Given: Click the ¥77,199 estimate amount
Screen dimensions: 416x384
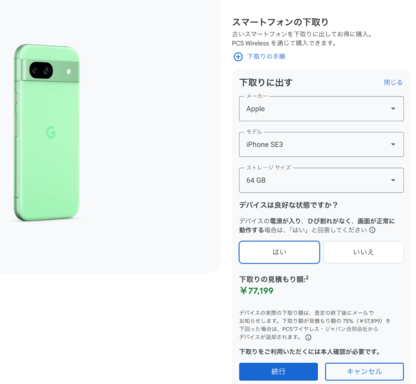Looking at the screenshot, I should pyautogui.click(x=257, y=291).
